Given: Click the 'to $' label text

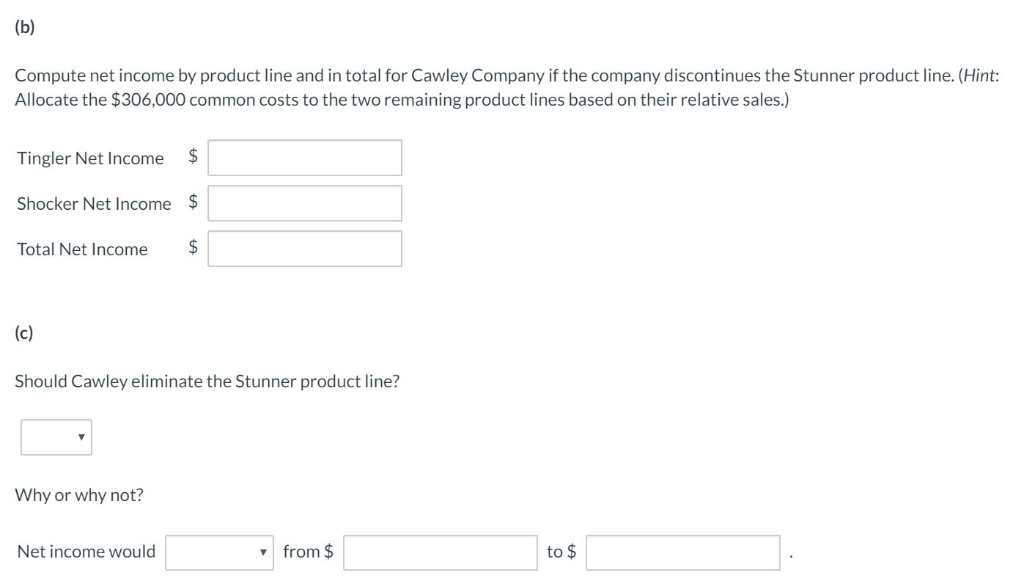Looking at the screenshot, I should (x=561, y=552).
